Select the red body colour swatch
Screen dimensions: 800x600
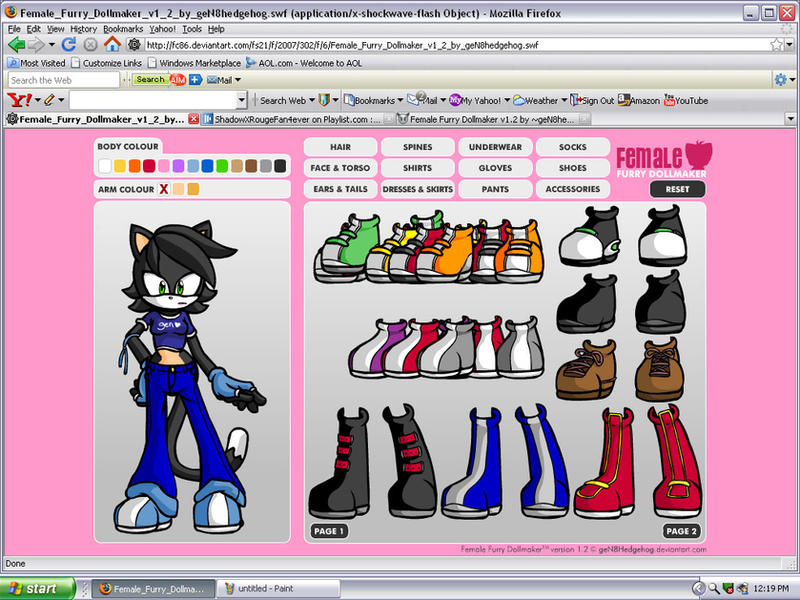tap(149, 166)
